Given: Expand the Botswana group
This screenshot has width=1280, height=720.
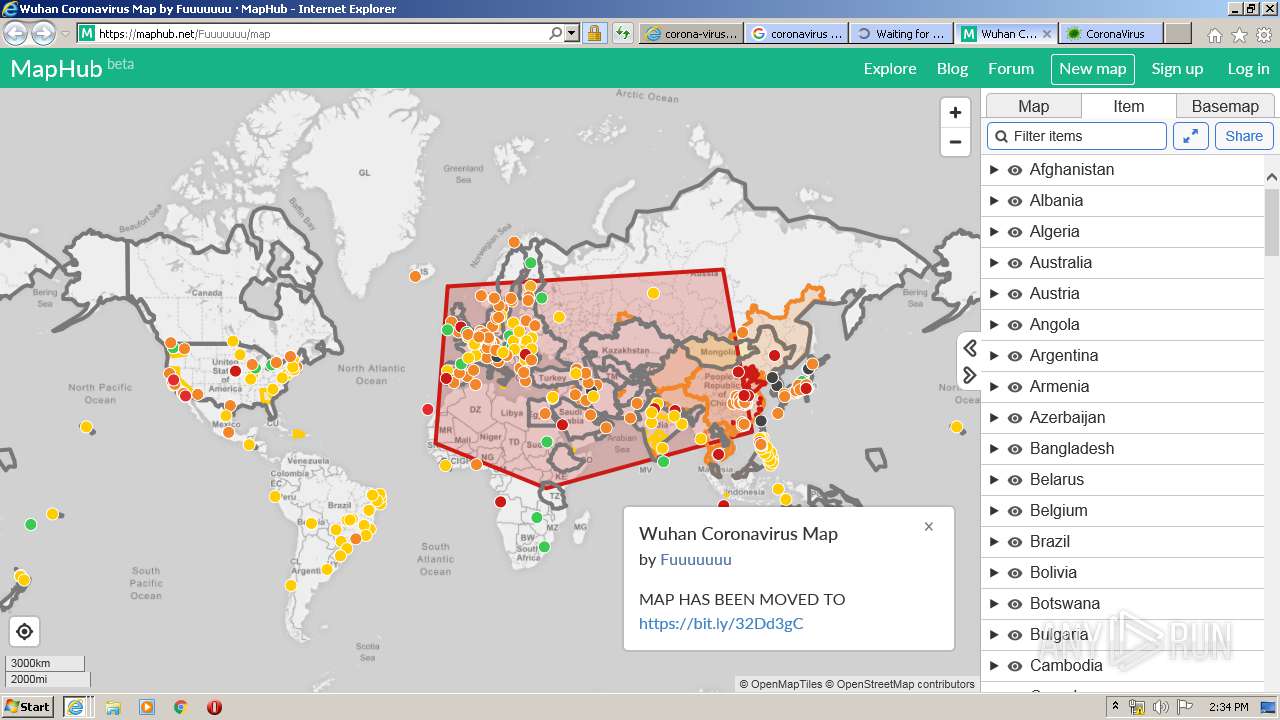Looking at the screenshot, I should point(994,604).
